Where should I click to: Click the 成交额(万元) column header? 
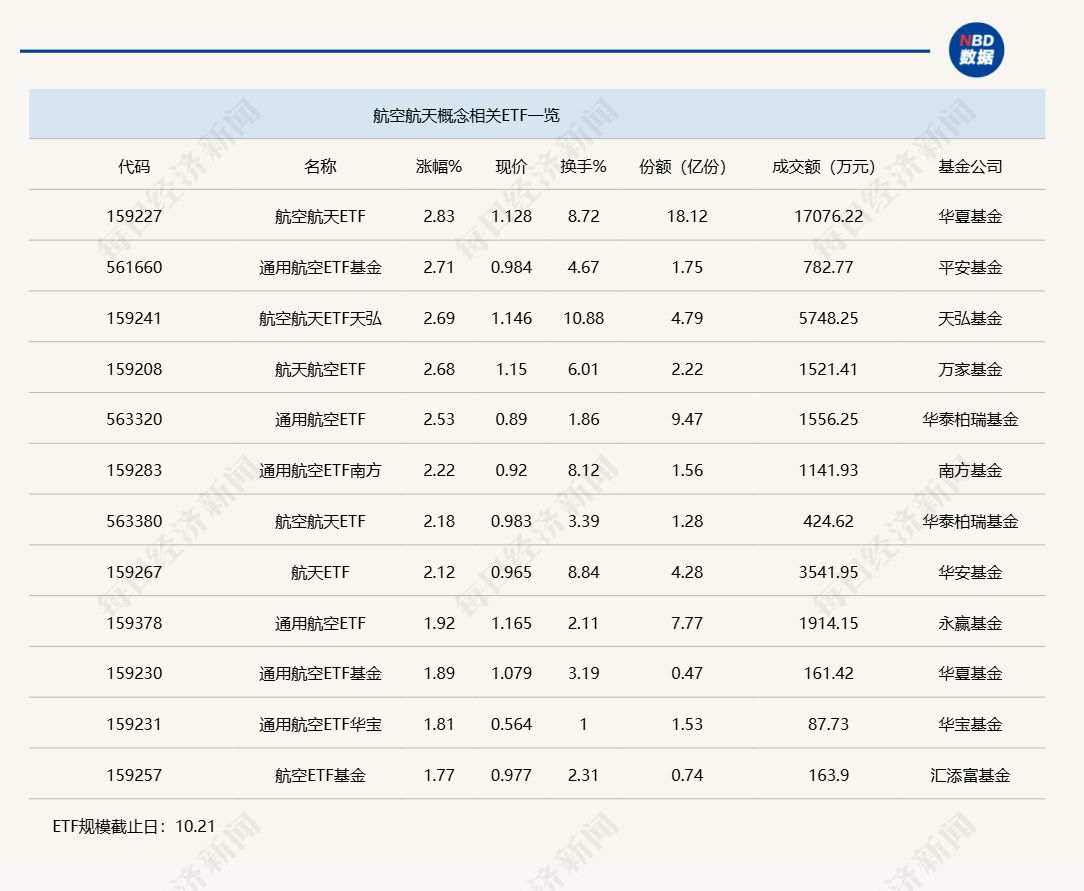coord(824,167)
